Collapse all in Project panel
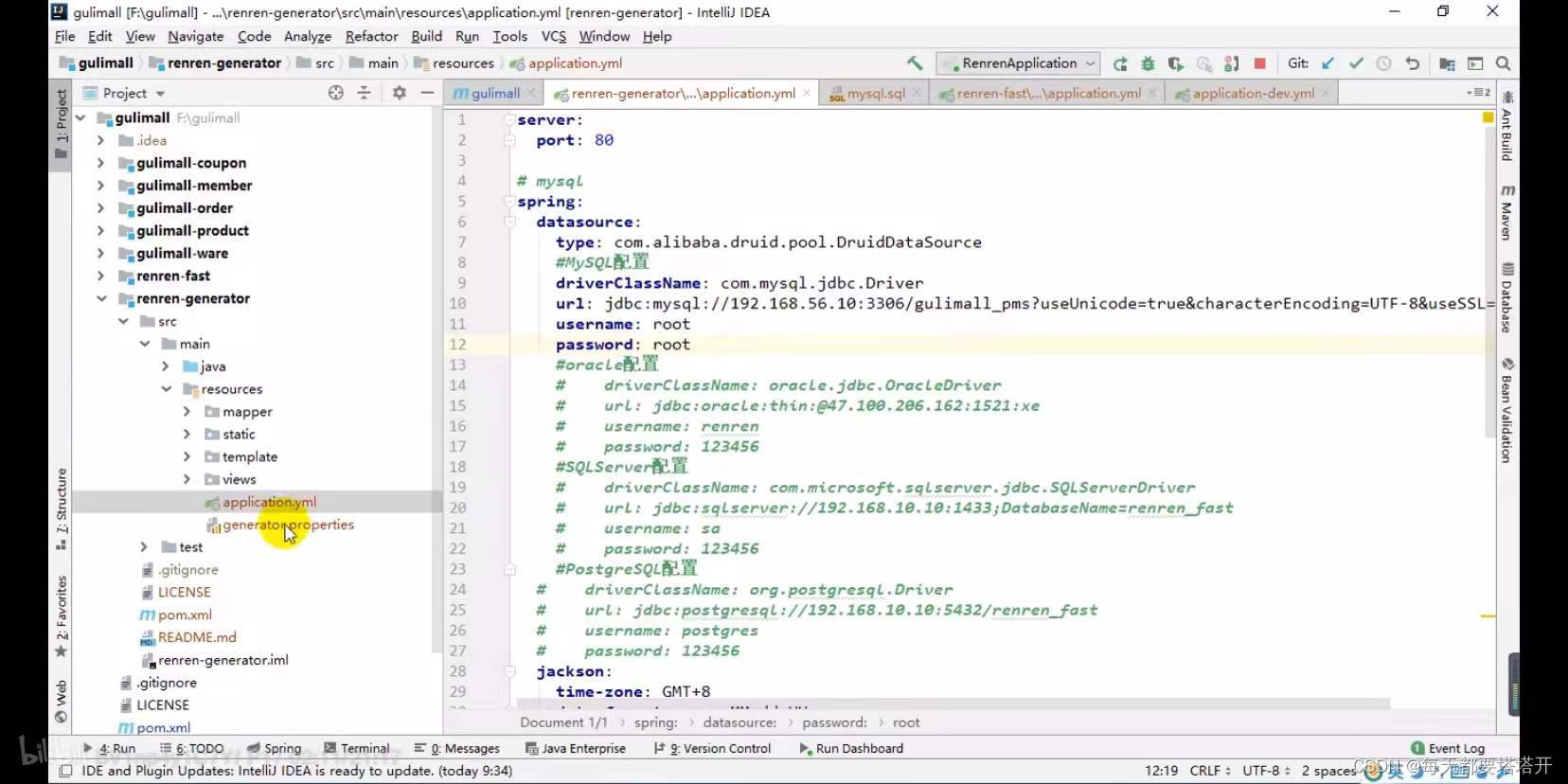 tap(364, 93)
